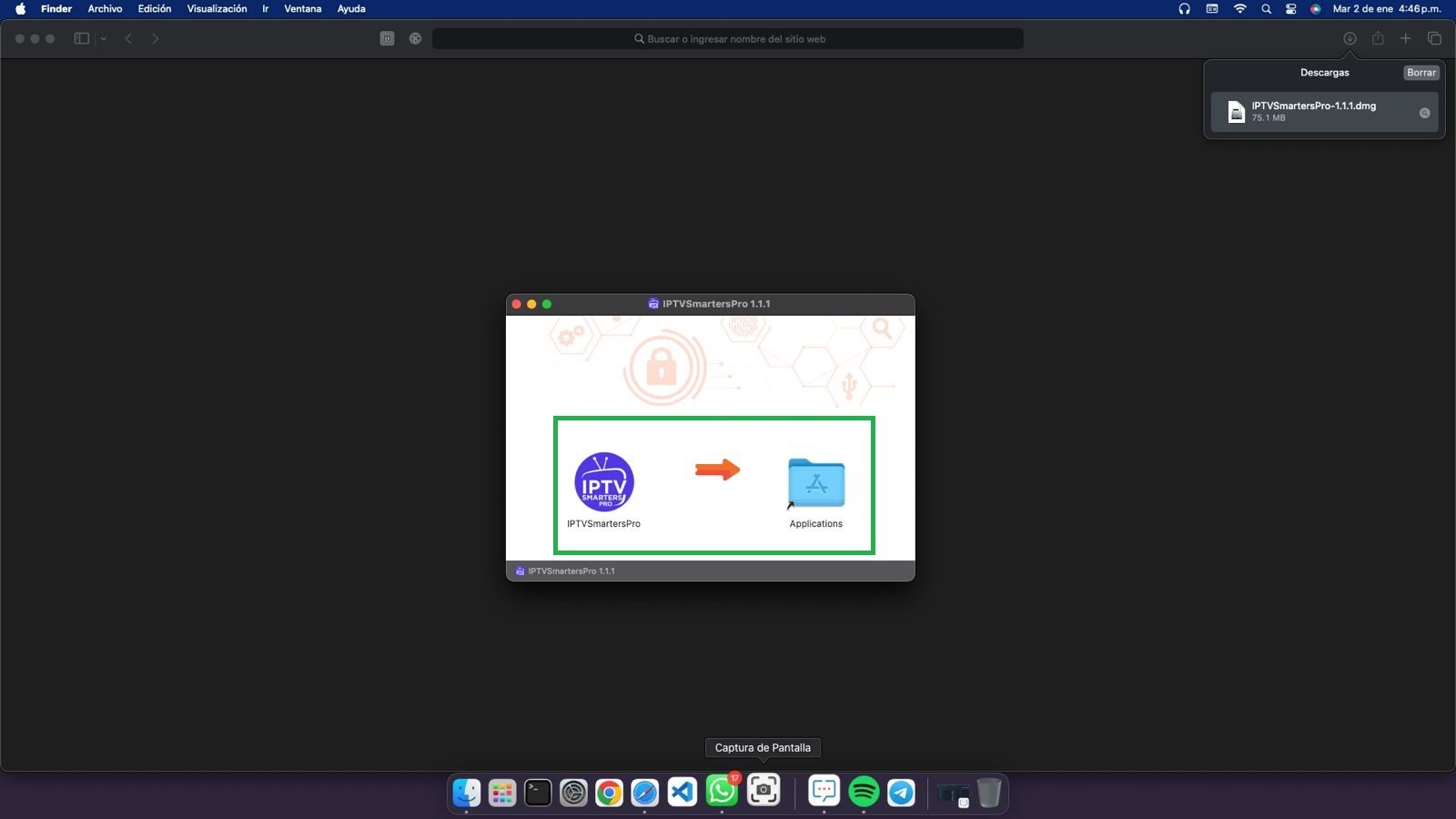1456x819 pixels.
Task: Select the Applications folder shortcut
Action: coord(816,482)
